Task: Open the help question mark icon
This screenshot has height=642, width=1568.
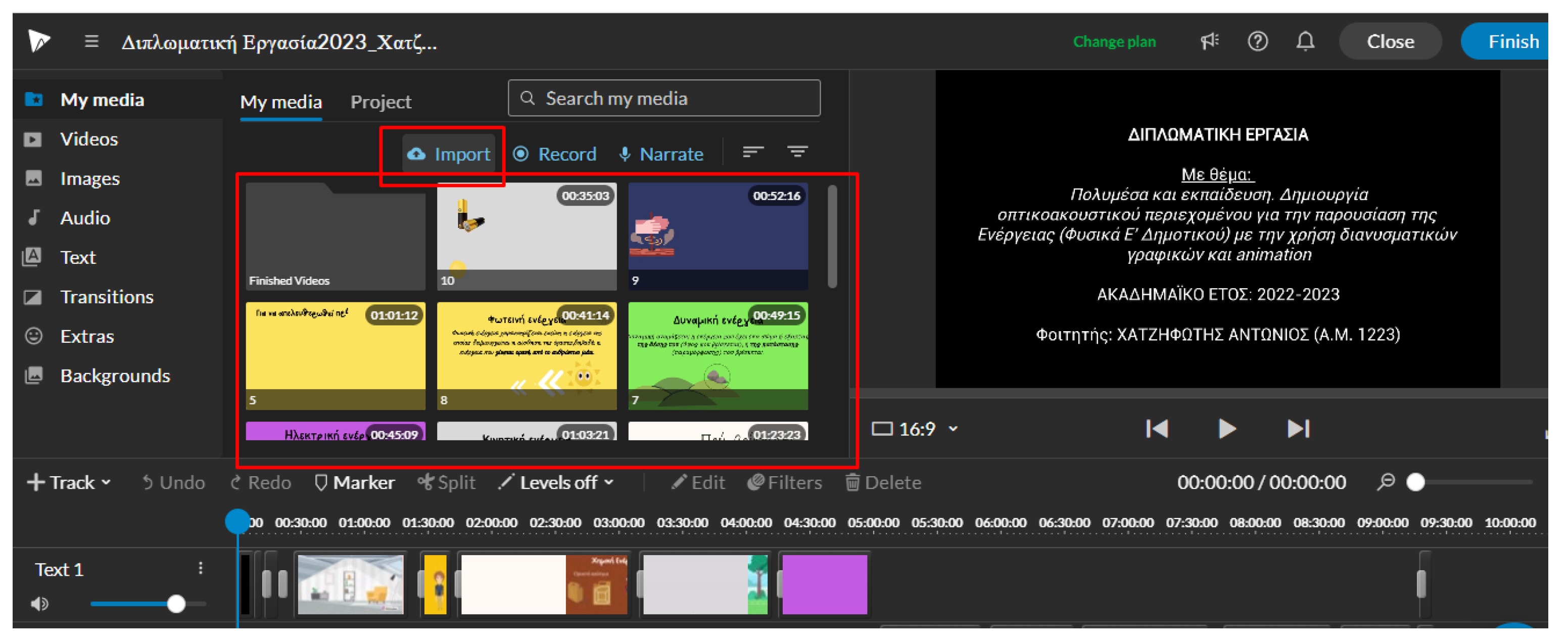Action: [1258, 41]
